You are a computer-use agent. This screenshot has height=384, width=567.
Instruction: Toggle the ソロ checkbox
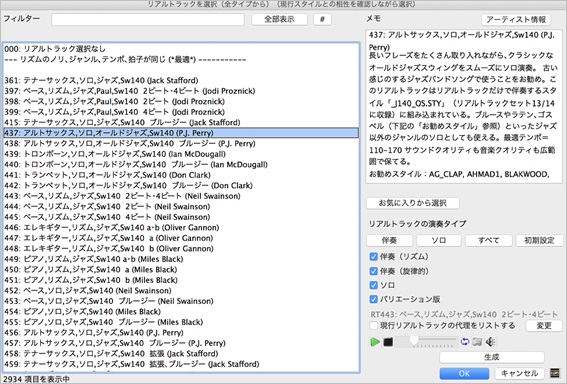[x=374, y=285]
